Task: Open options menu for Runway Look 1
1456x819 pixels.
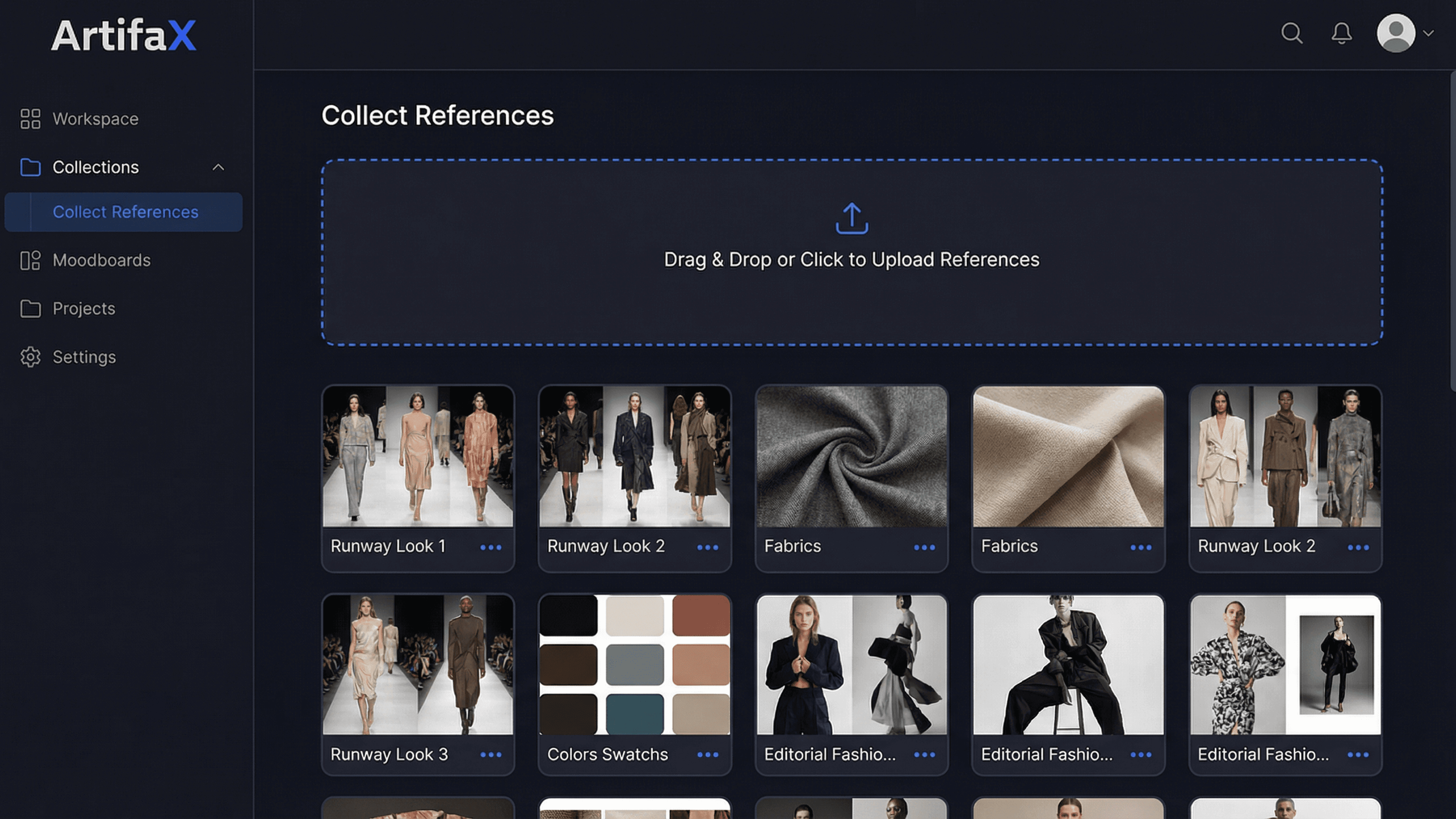Action: pyautogui.click(x=491, y=547)
